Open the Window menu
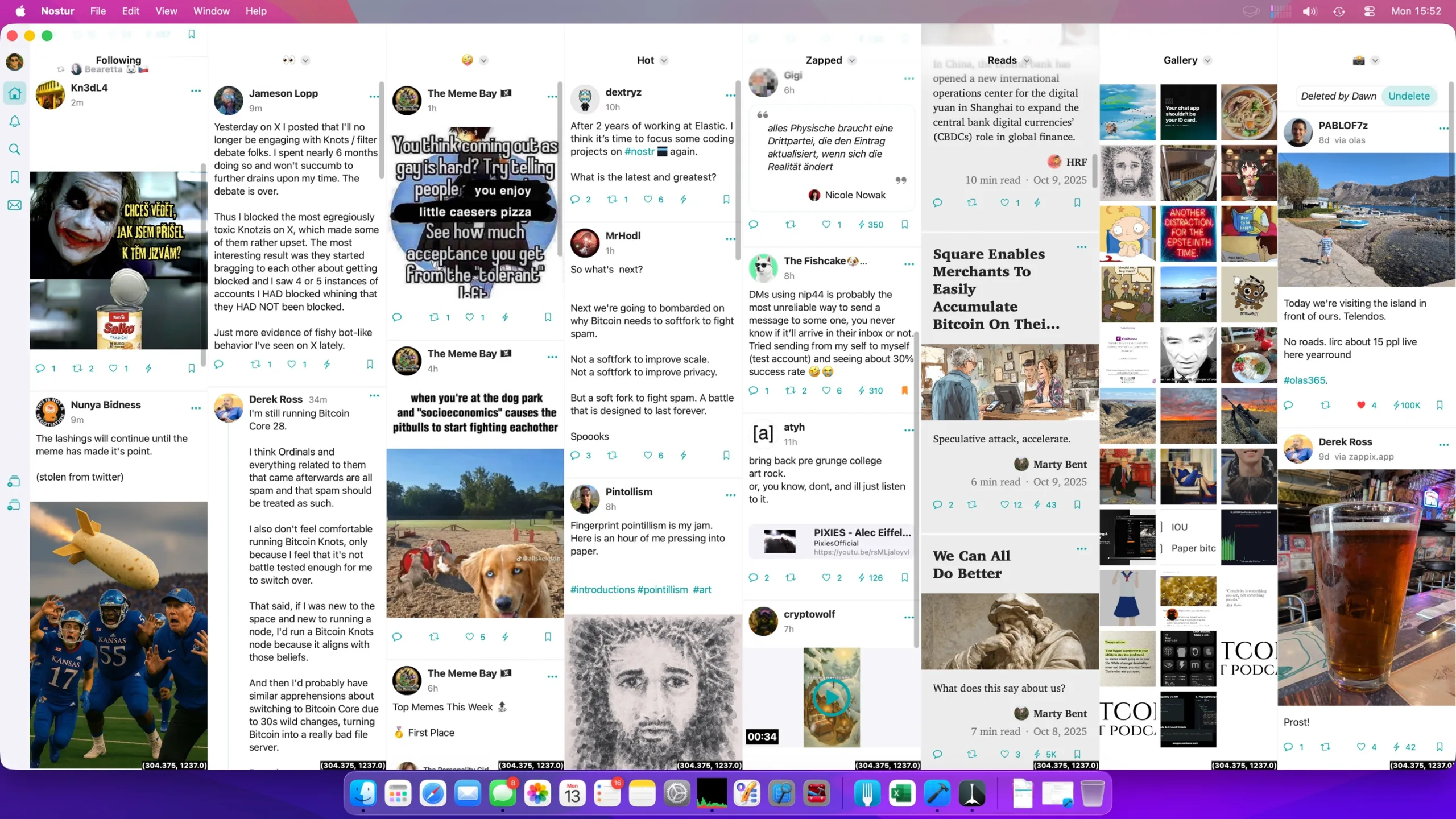This screenshot has width=1456, height=819. pyautogui.click(x=211, y=11)
